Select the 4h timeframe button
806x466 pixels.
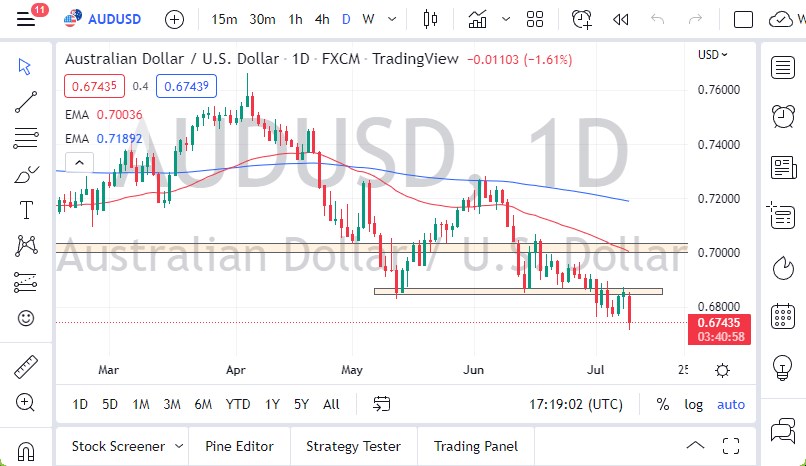coord(321,19)
